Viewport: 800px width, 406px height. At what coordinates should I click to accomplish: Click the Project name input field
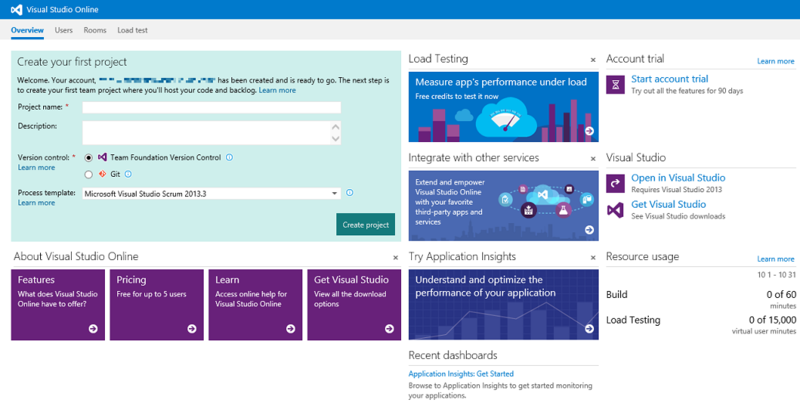click(x=212, y=107)
